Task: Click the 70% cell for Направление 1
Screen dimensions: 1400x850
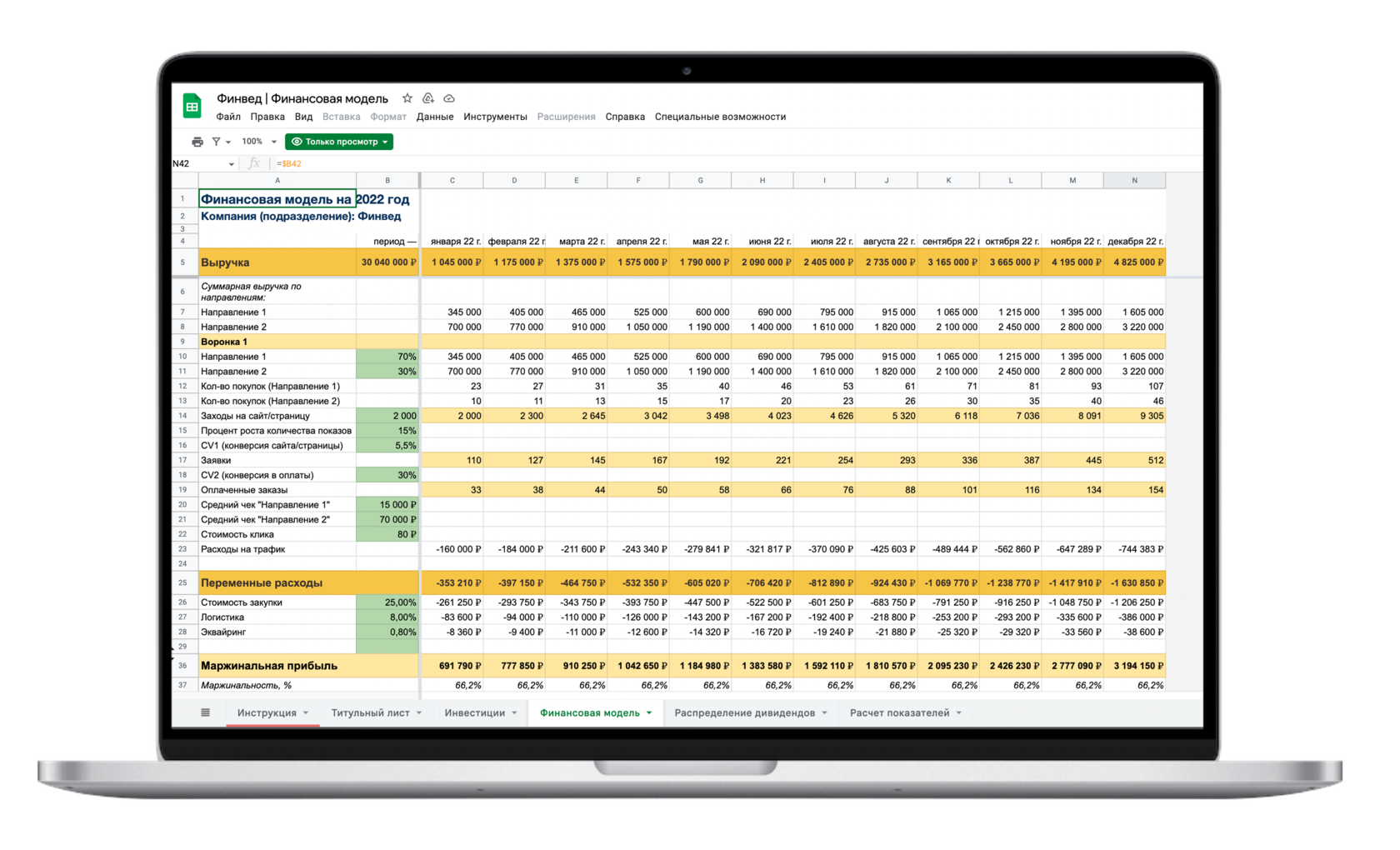Action: (x=387, y=357)
